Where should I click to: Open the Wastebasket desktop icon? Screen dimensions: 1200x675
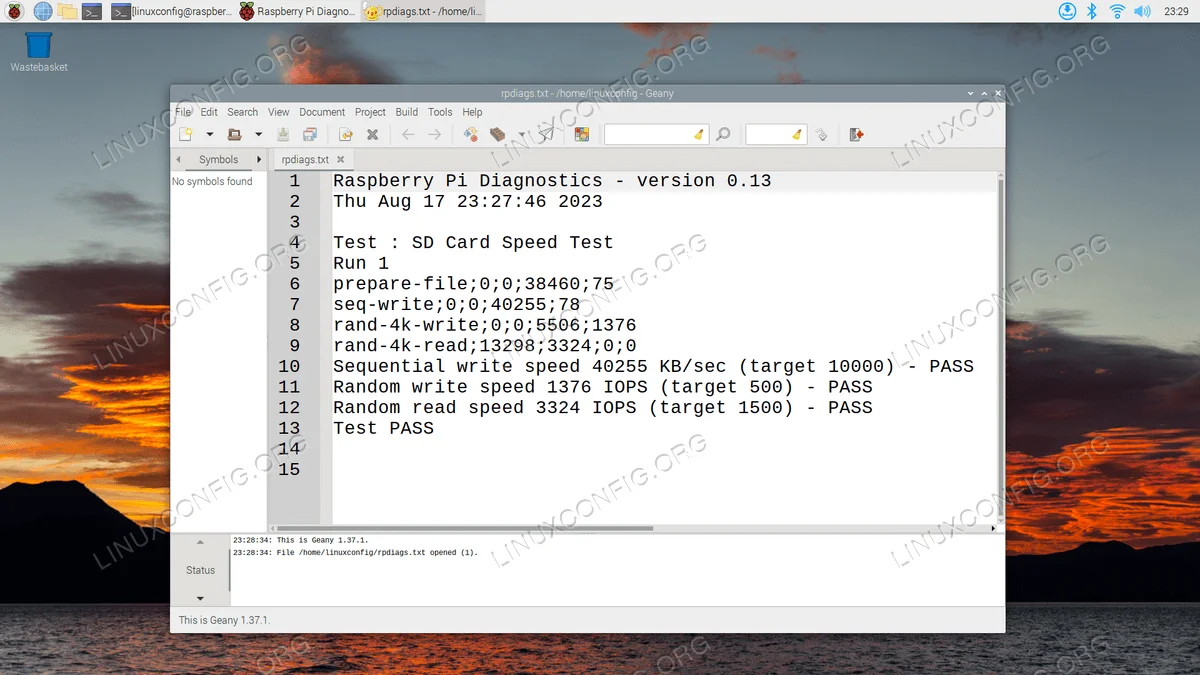(39, 52)
